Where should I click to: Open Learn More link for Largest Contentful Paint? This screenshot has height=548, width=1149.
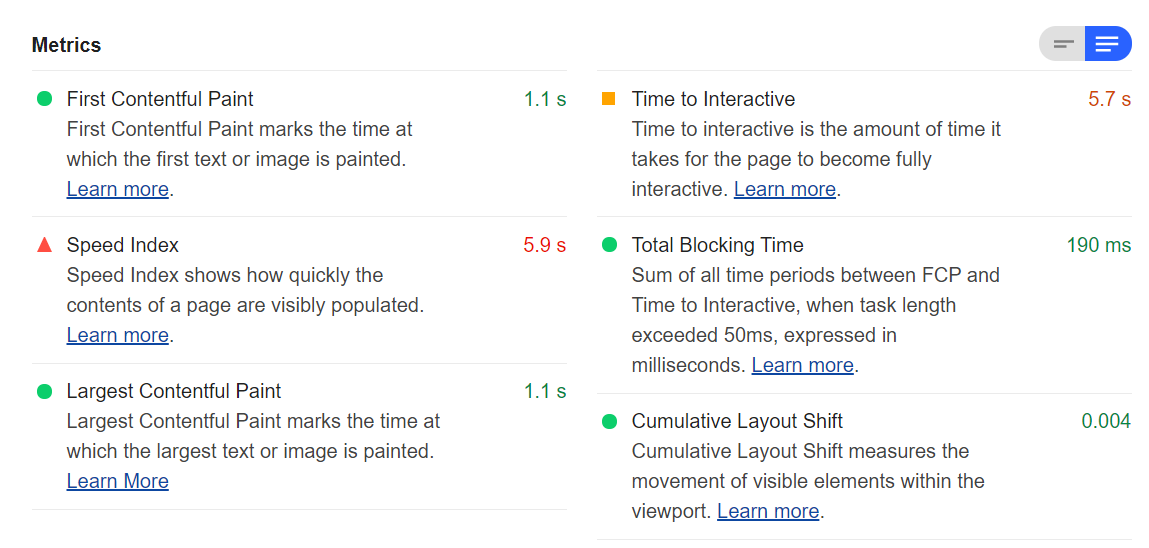coord(117,481)
